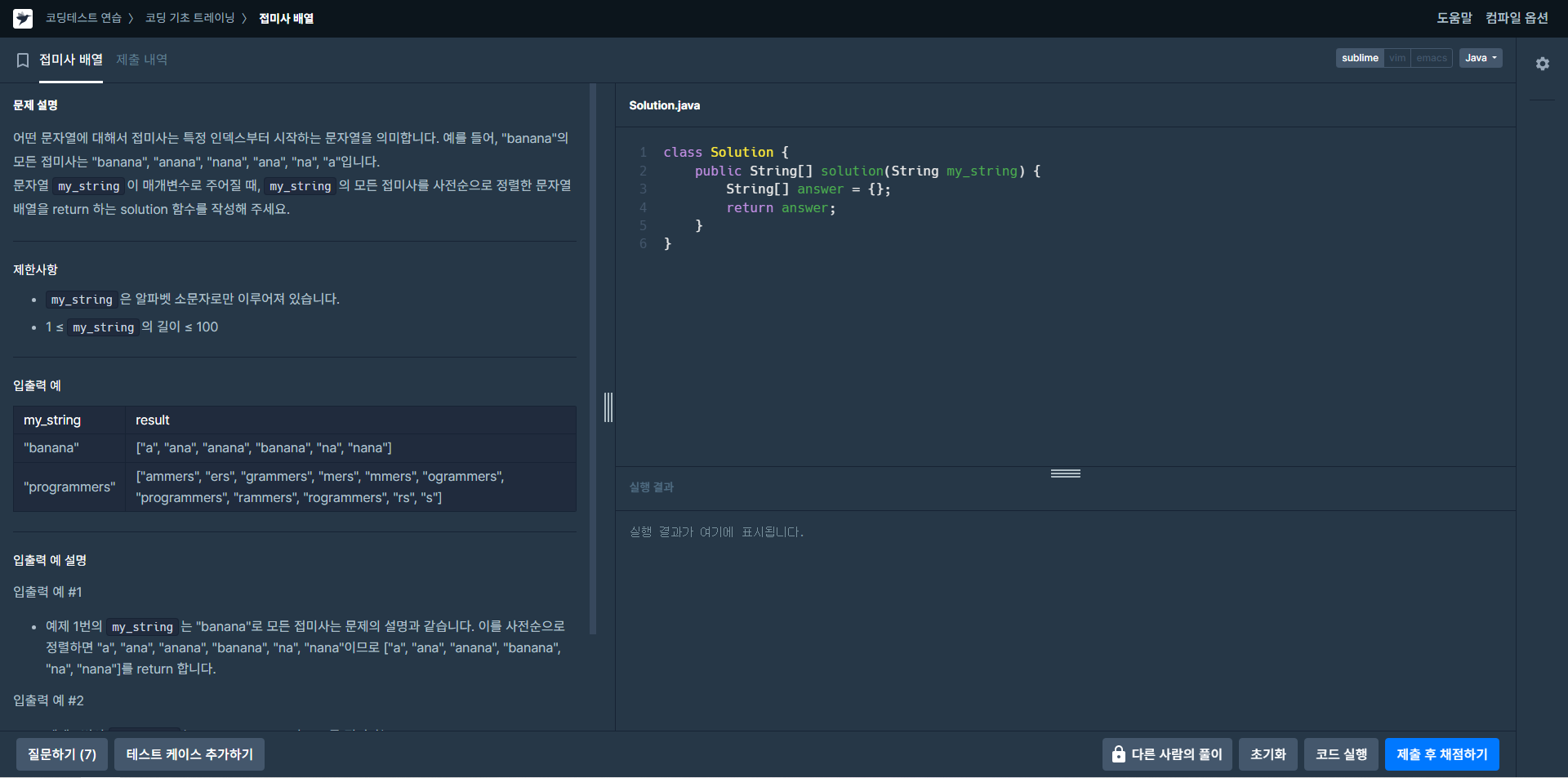The height and width of the screenshot is (778, 1568).
Task: Open the Java language dropdown
Action: pos(1481,58)
